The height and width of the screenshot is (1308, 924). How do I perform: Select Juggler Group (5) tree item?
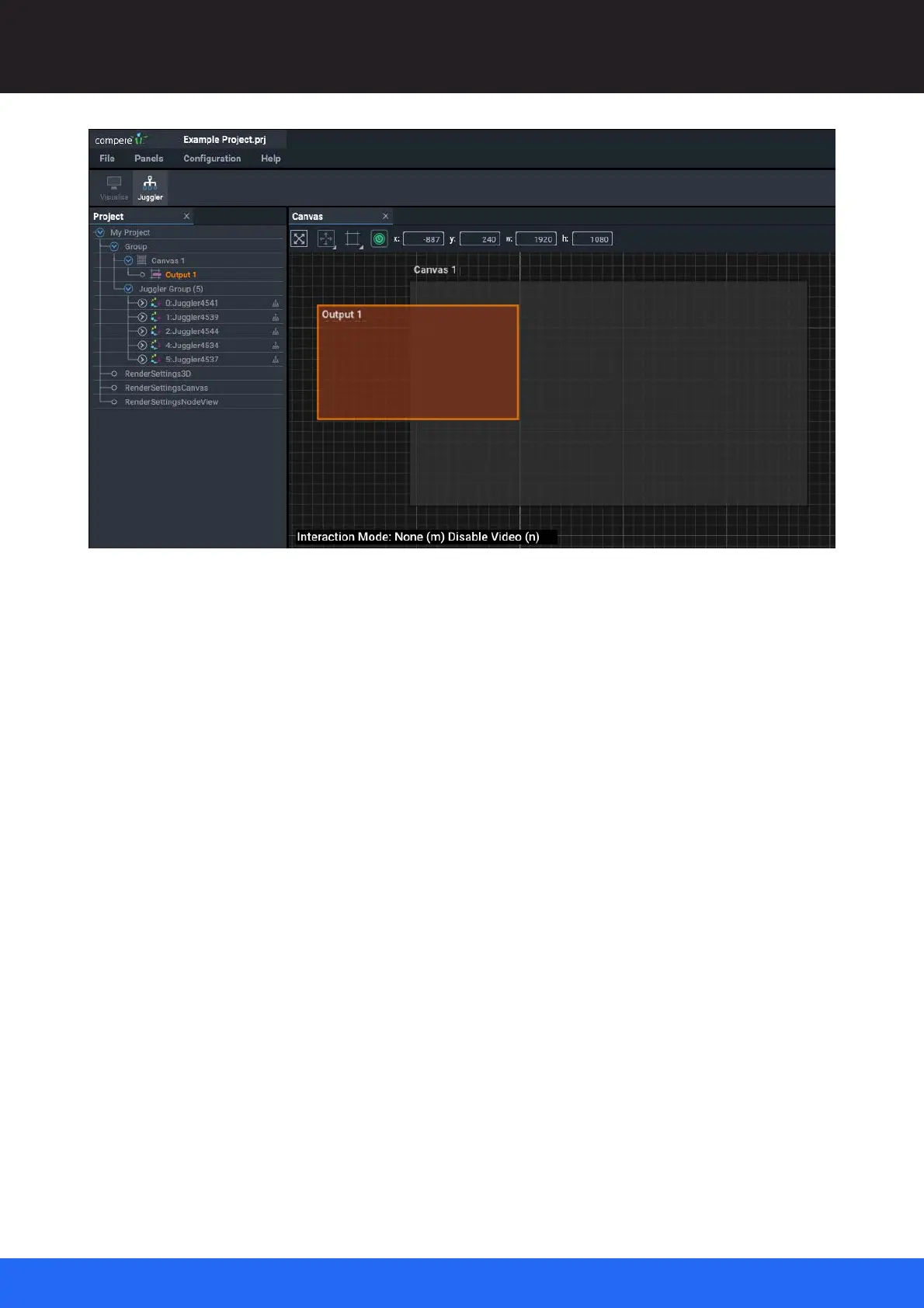click(171, 289)
